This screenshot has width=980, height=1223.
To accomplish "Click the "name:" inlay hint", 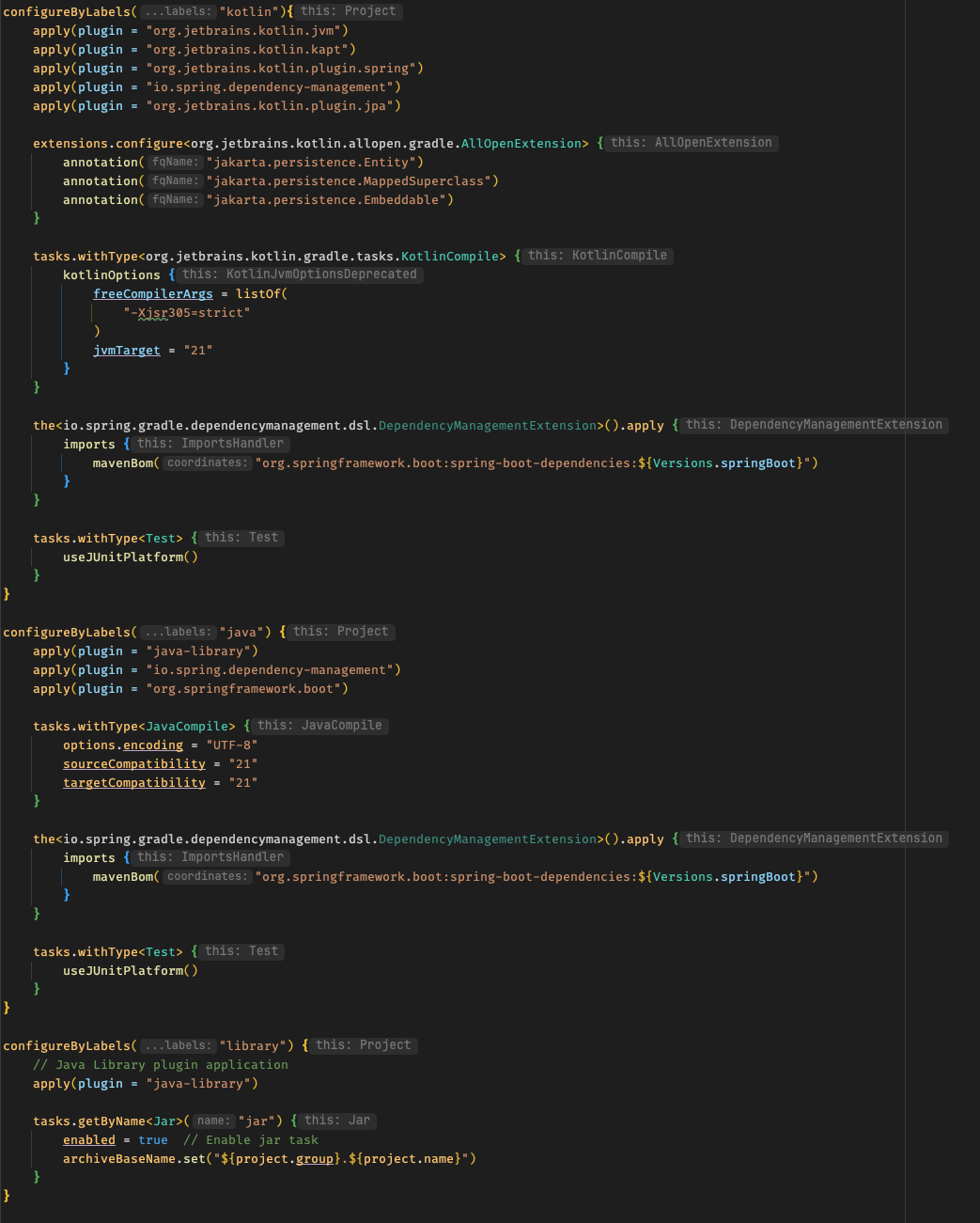I will coord(213,1121).
